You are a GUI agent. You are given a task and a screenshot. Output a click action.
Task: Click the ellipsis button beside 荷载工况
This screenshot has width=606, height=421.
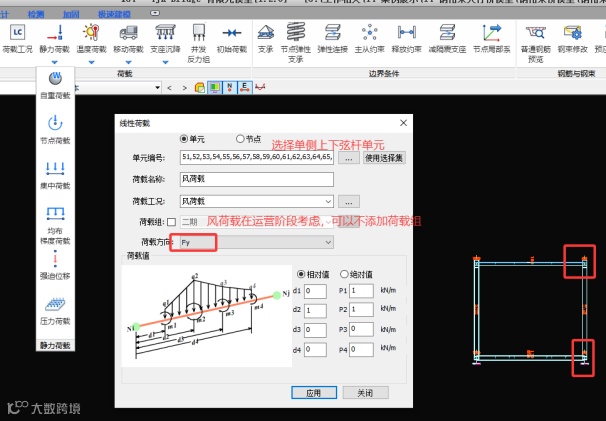pyautogui.click(x=349, y=201)
